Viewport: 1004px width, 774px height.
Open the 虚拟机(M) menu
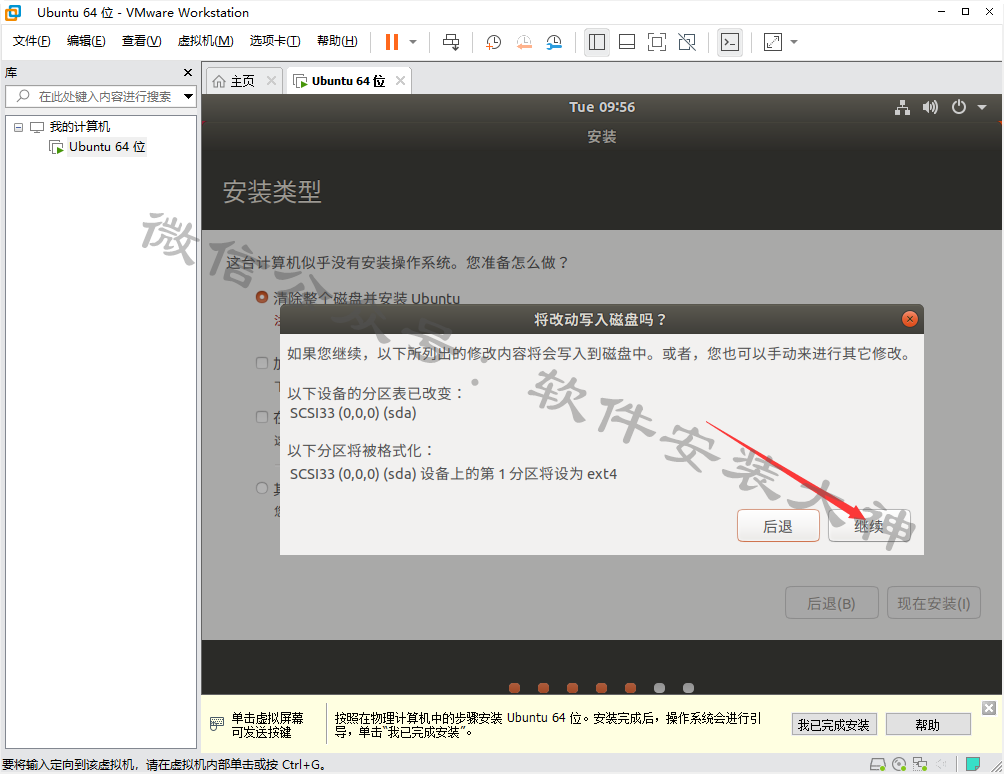coord(206,41)
